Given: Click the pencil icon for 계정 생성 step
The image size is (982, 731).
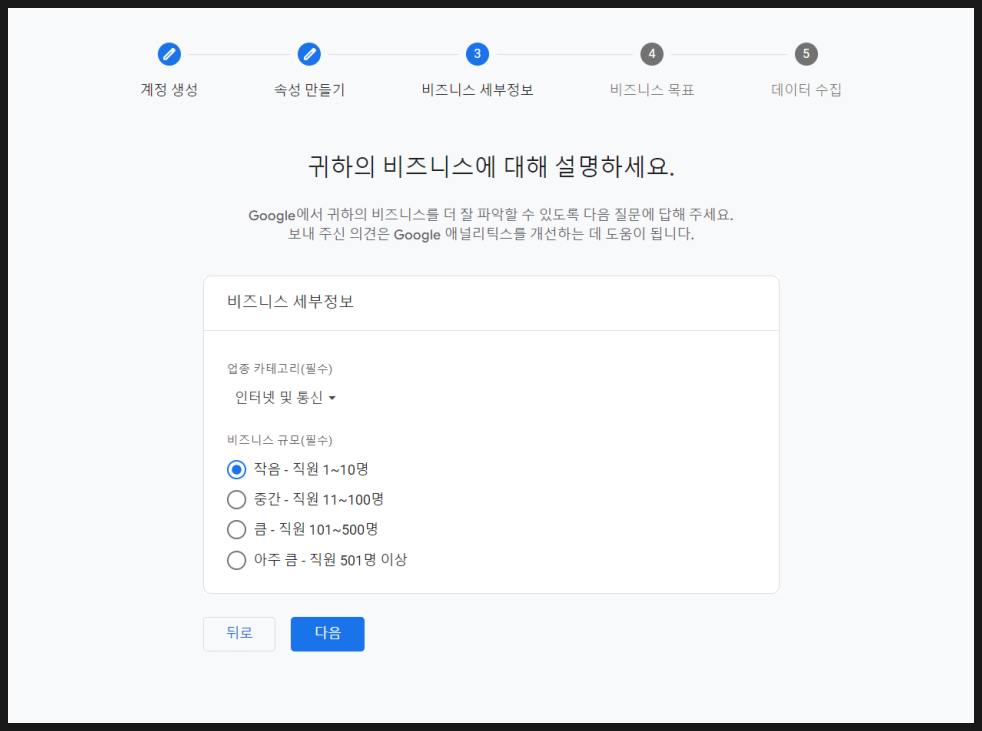Looking at the screenshot, I should click(x=169, y=54).
